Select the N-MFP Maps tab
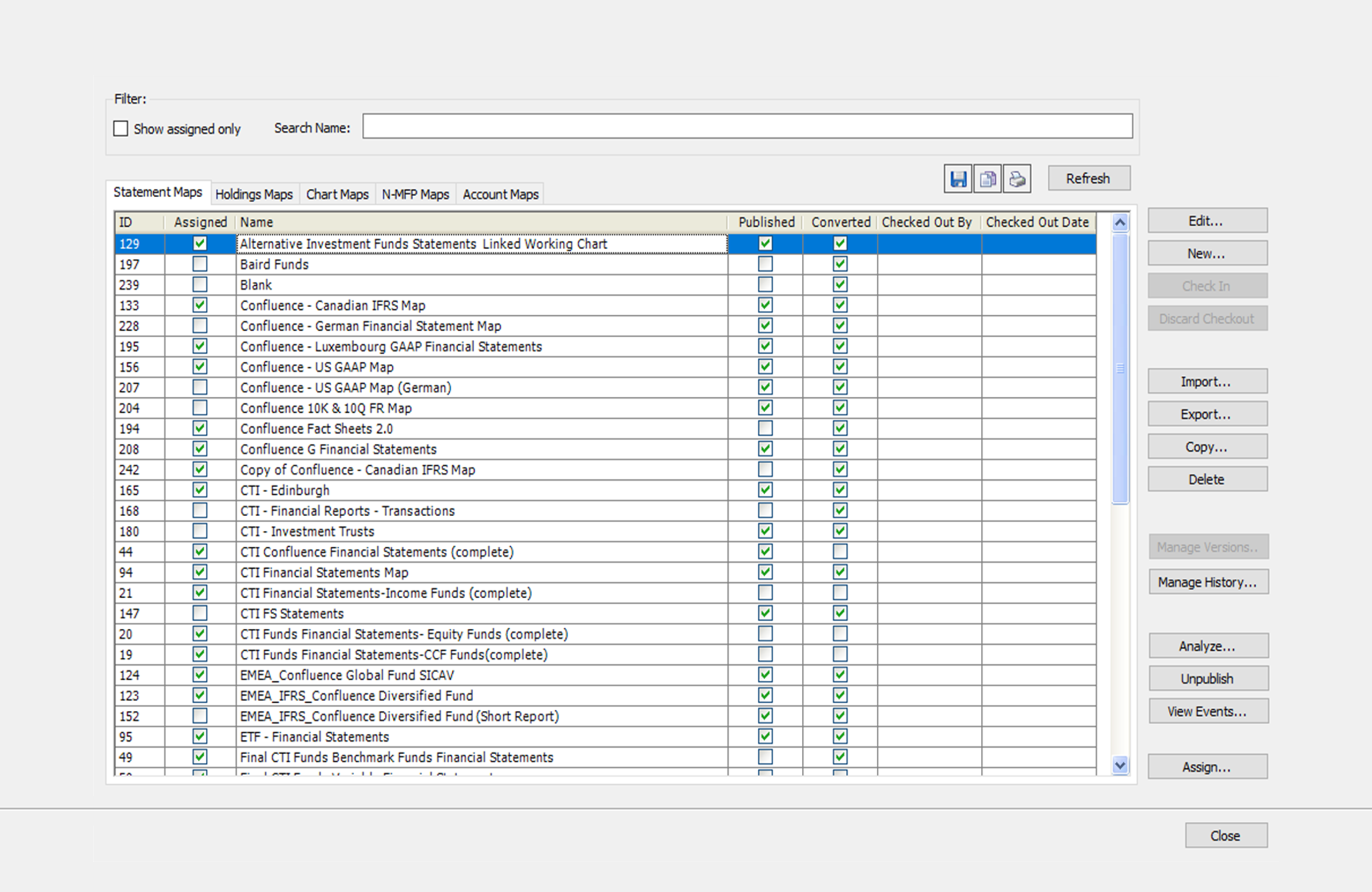The width and height of the screenshot is (1372, 892). coord(415,194)
